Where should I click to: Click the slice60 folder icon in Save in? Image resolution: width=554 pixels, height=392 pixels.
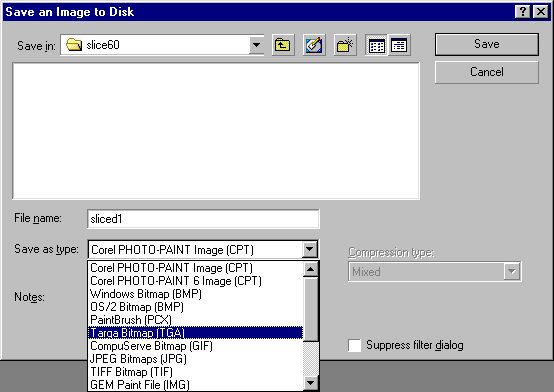(74, 45)
